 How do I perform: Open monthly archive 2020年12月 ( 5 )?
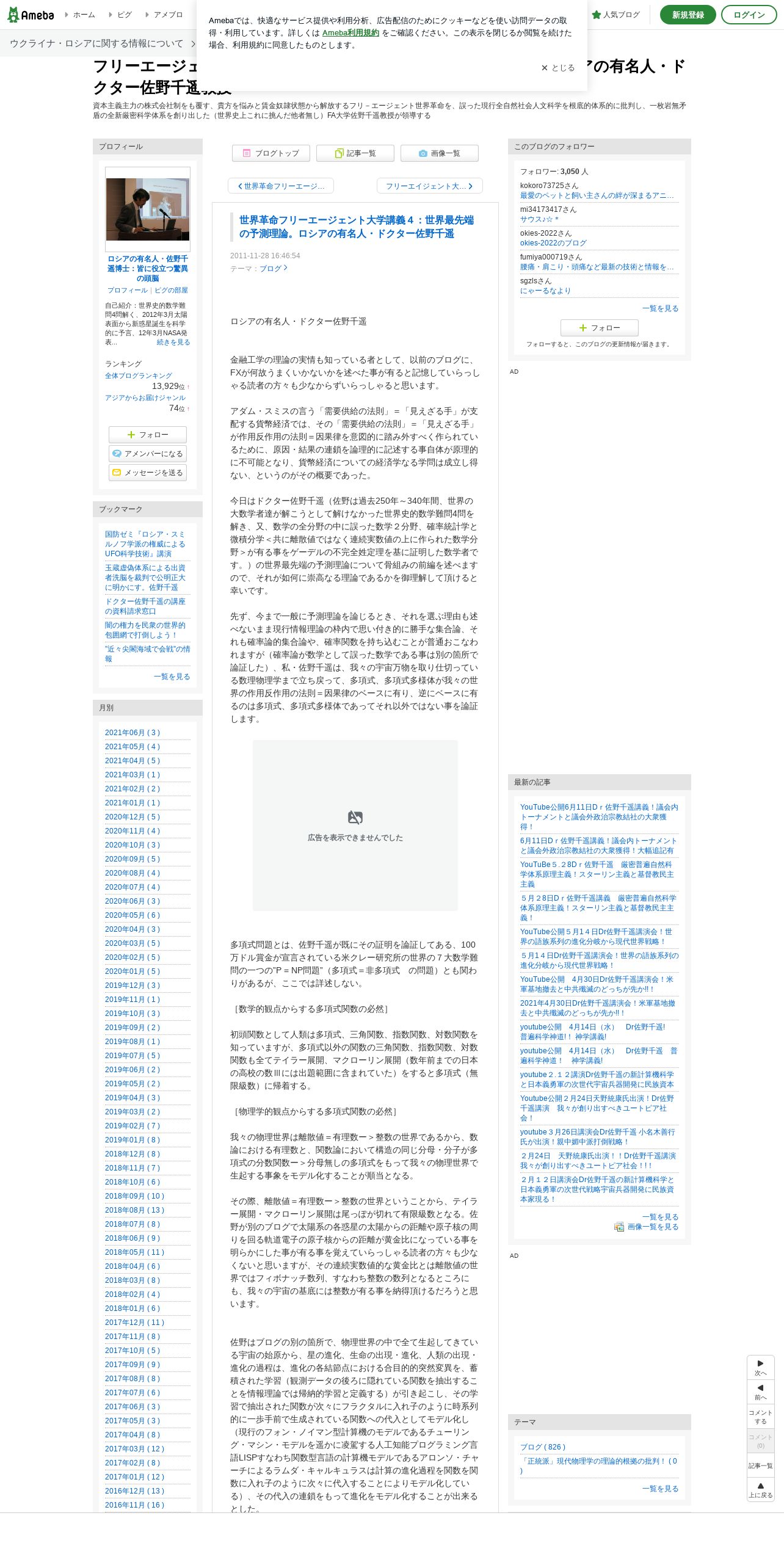[132, 817]
